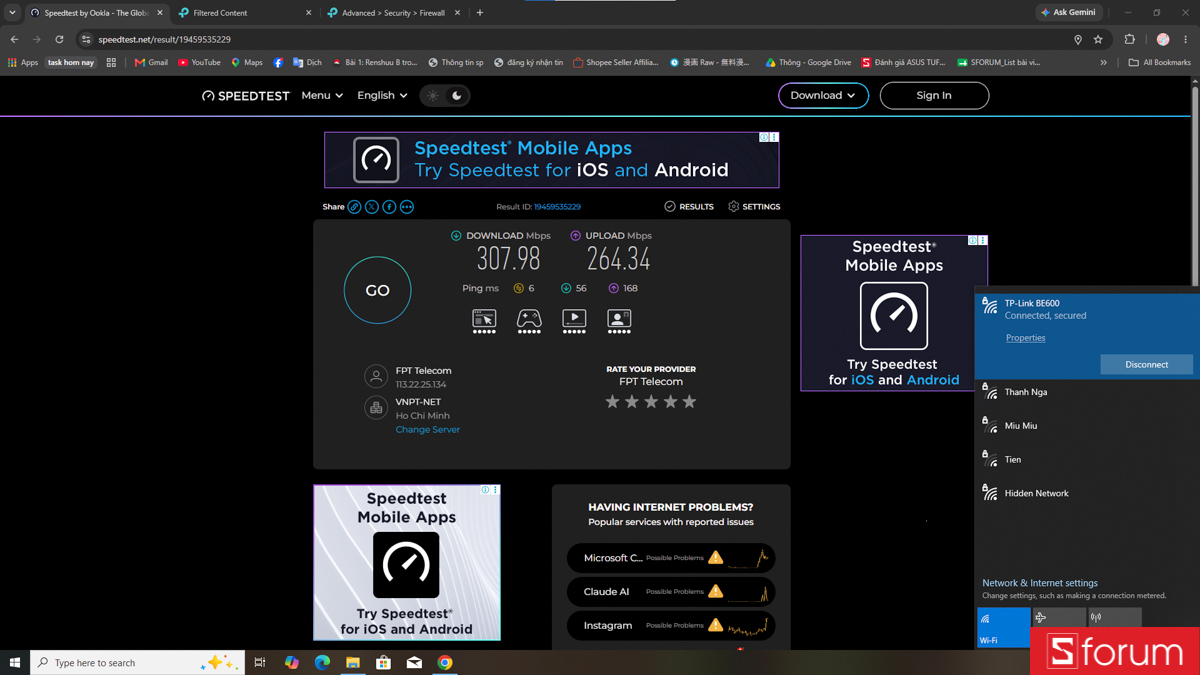Switch to dark mode moon toggle
Image resolution: width=1200 pixels, height=675 pixels.
click(x=457, y=96)
